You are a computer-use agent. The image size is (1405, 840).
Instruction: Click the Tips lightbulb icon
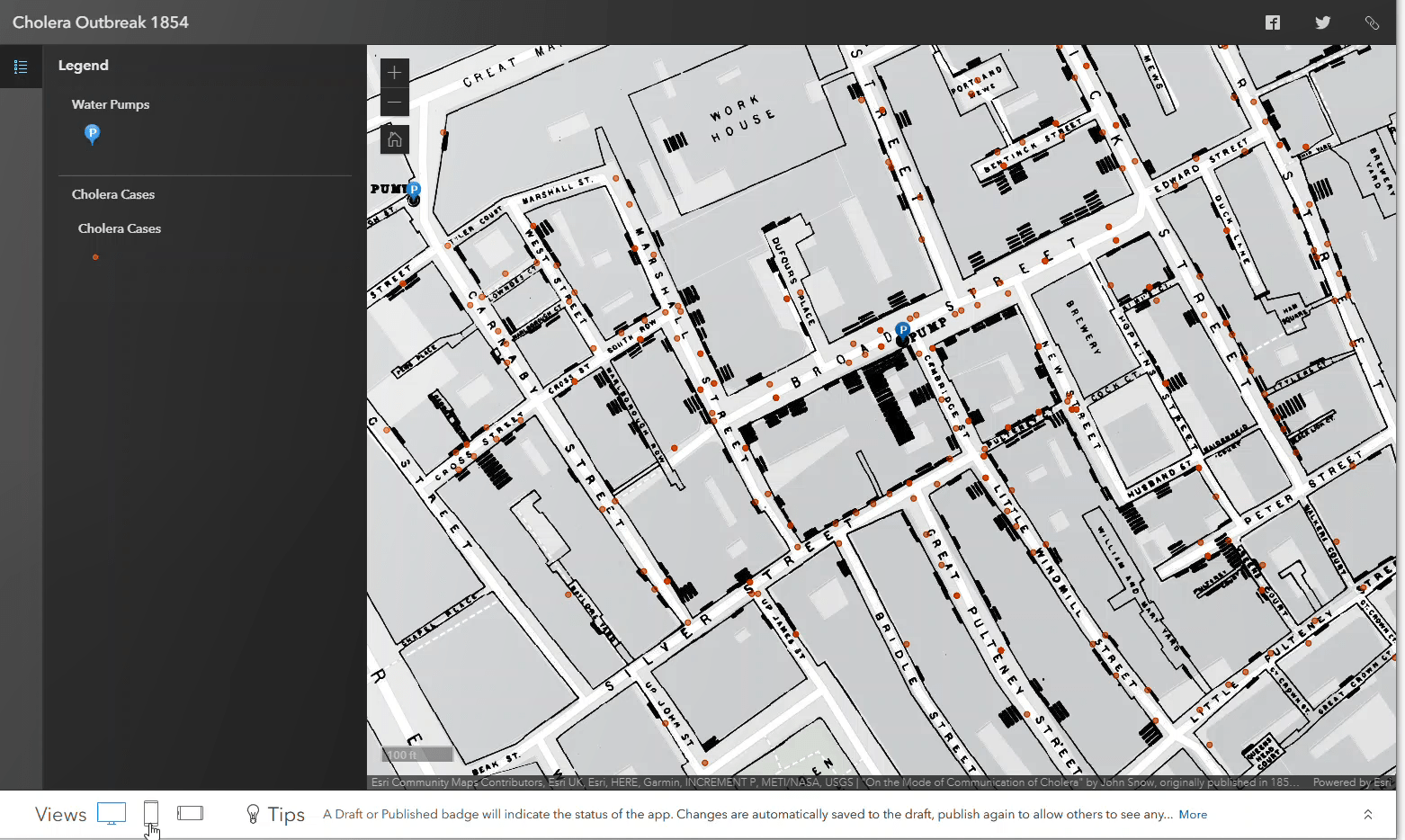point(254,814)
